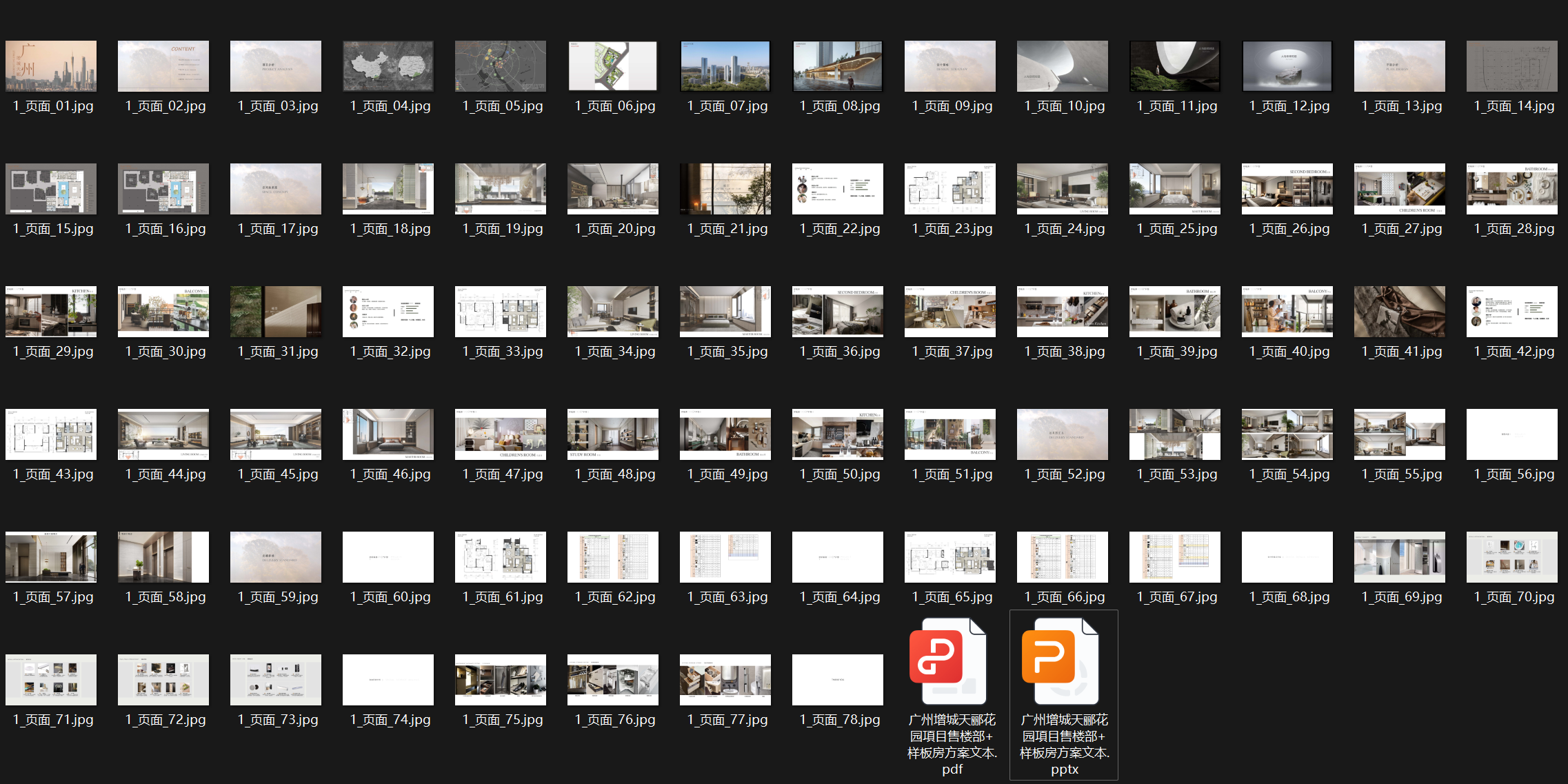This screenshot has height=784, width=1568.
Task: Select the 1_页面_21.jpg dark window thumbnail
Action: (725, 189)
